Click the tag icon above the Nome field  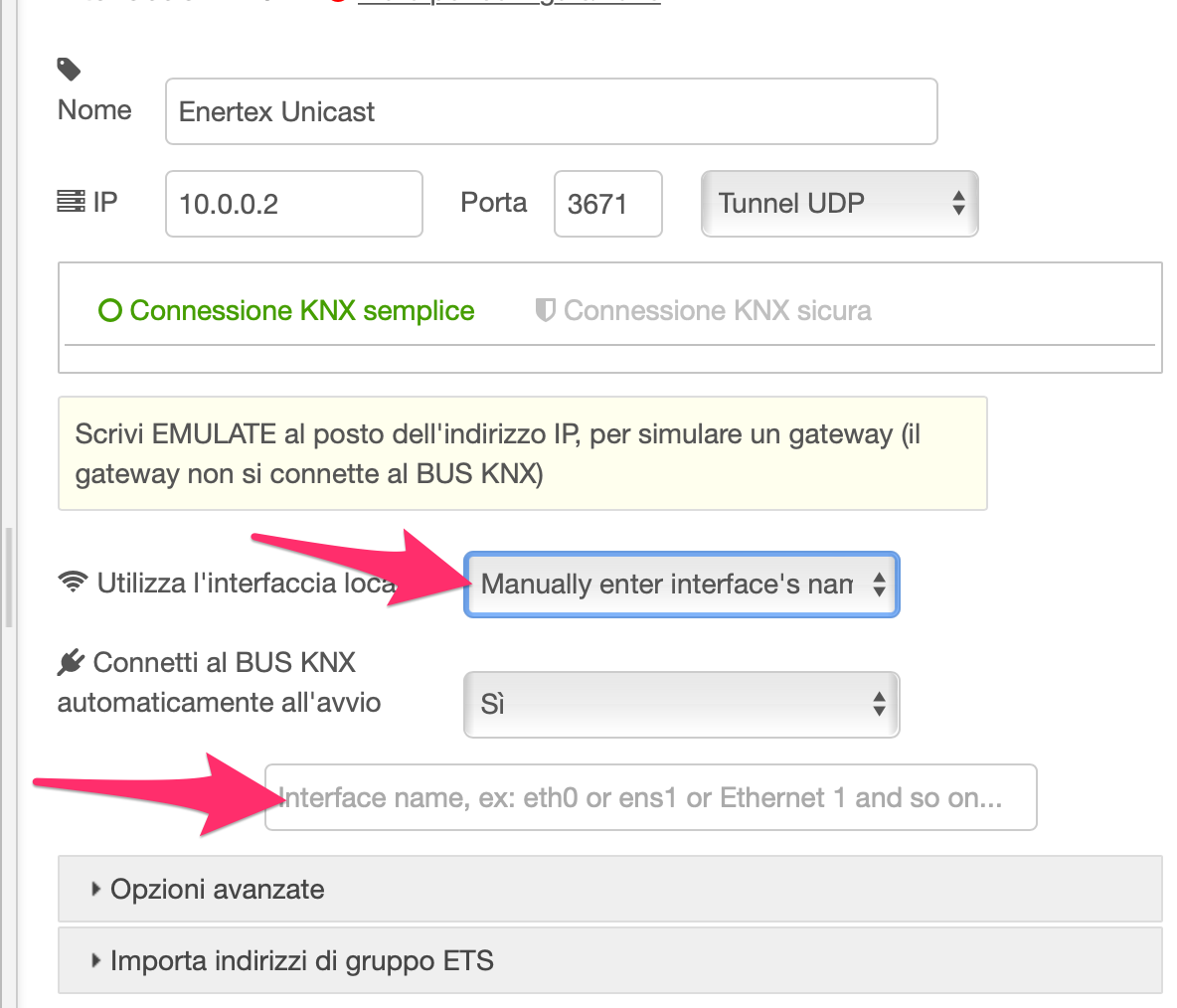click(x=68, y=70)
